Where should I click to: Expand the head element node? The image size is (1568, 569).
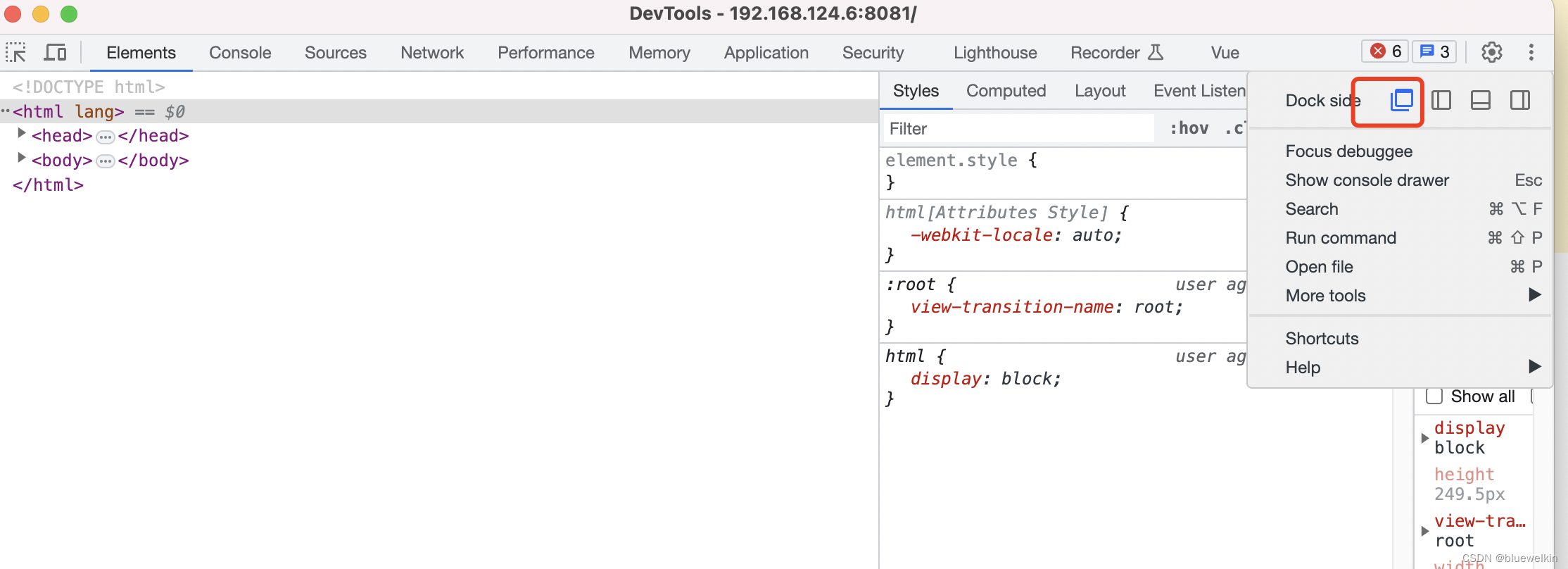coord(21,133)
